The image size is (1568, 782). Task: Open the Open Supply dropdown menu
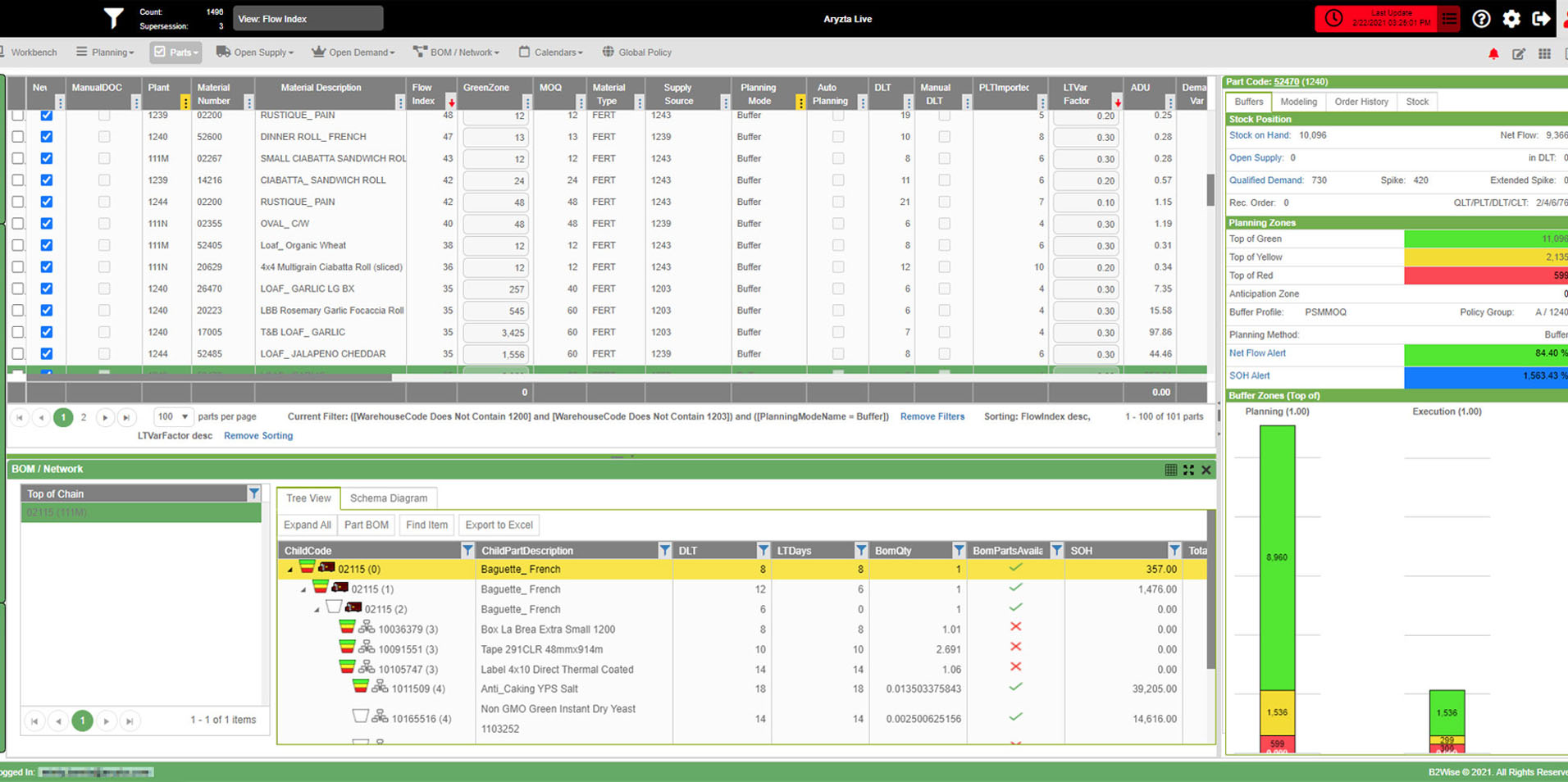click(254, 52)
